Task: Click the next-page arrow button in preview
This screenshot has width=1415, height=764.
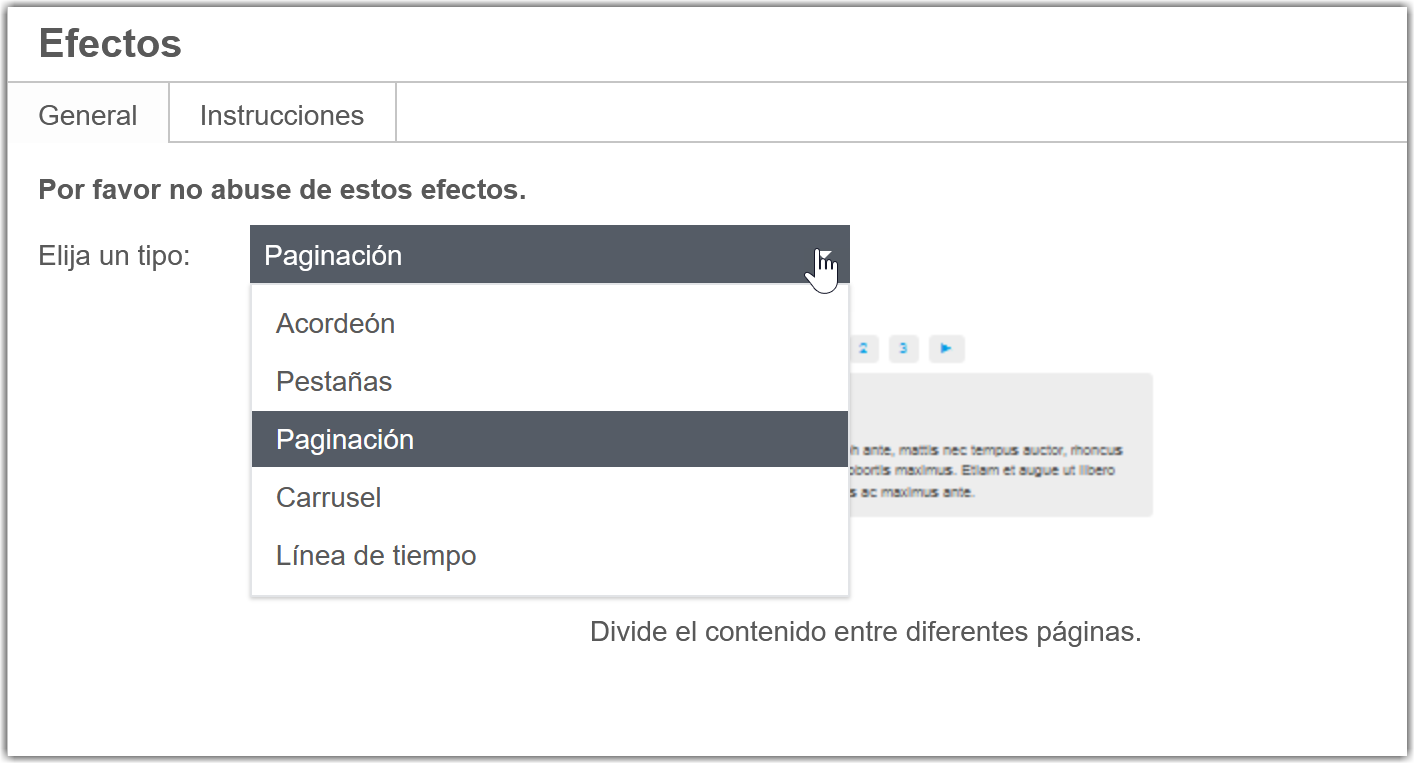Action: pyautogui.click(x=945, y=348)
